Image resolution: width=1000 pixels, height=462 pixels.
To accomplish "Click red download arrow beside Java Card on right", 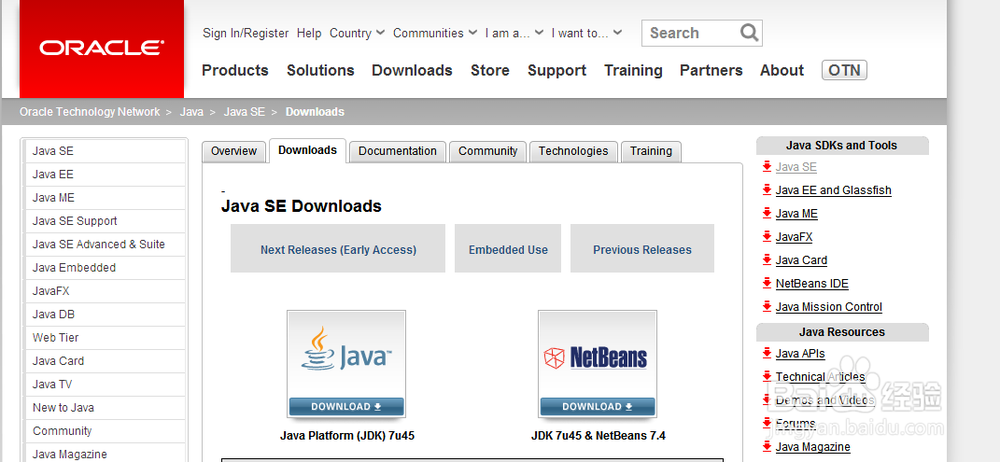I will [x=767, y=260].
